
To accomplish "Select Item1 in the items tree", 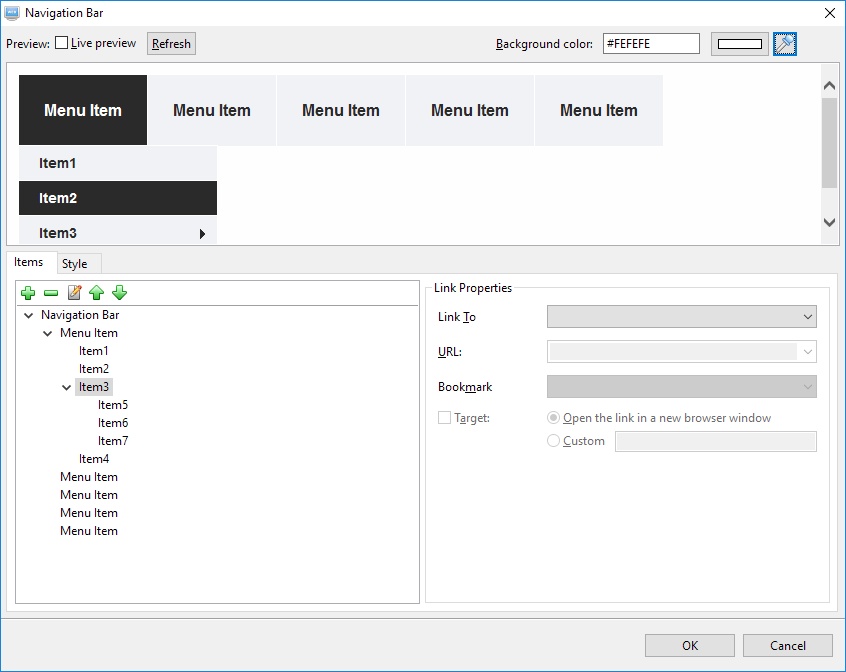I will (x=93, y=351).
